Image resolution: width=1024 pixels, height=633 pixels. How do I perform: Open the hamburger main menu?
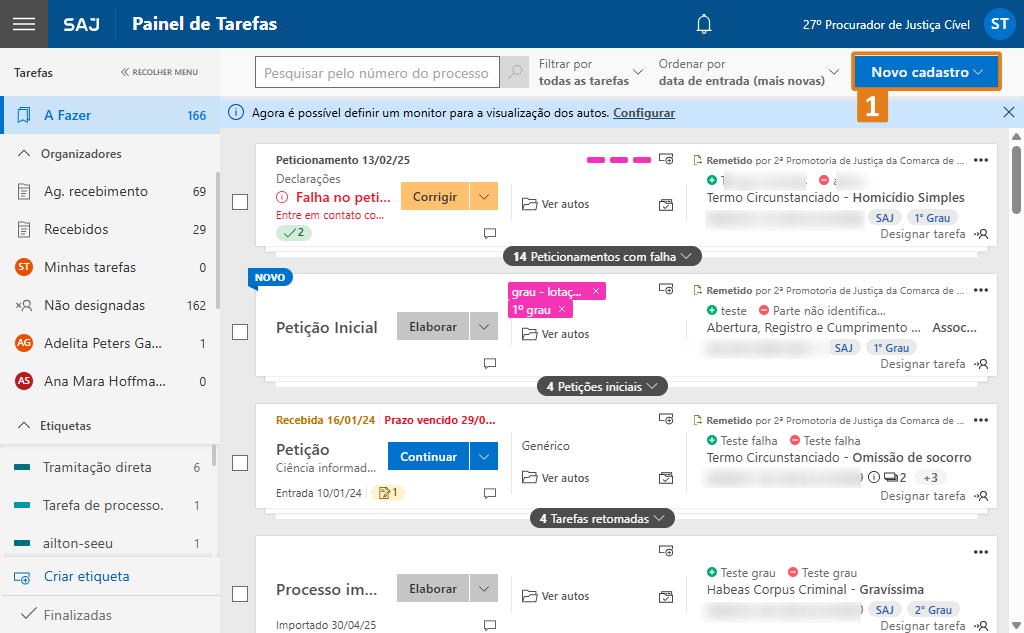click(23, 24)
